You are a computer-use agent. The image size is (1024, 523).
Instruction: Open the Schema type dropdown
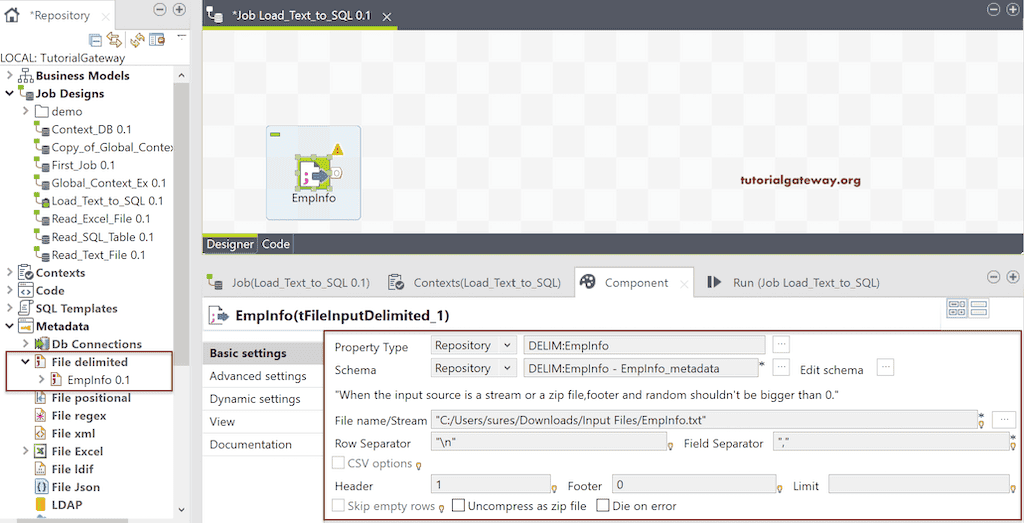pos(506,368)
